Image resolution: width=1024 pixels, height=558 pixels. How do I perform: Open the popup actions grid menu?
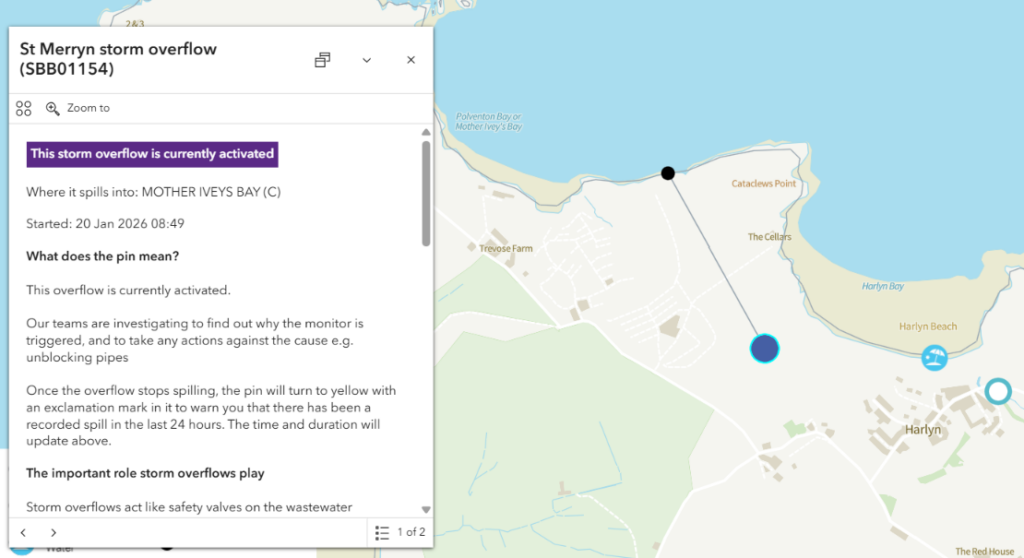[24, 108]
